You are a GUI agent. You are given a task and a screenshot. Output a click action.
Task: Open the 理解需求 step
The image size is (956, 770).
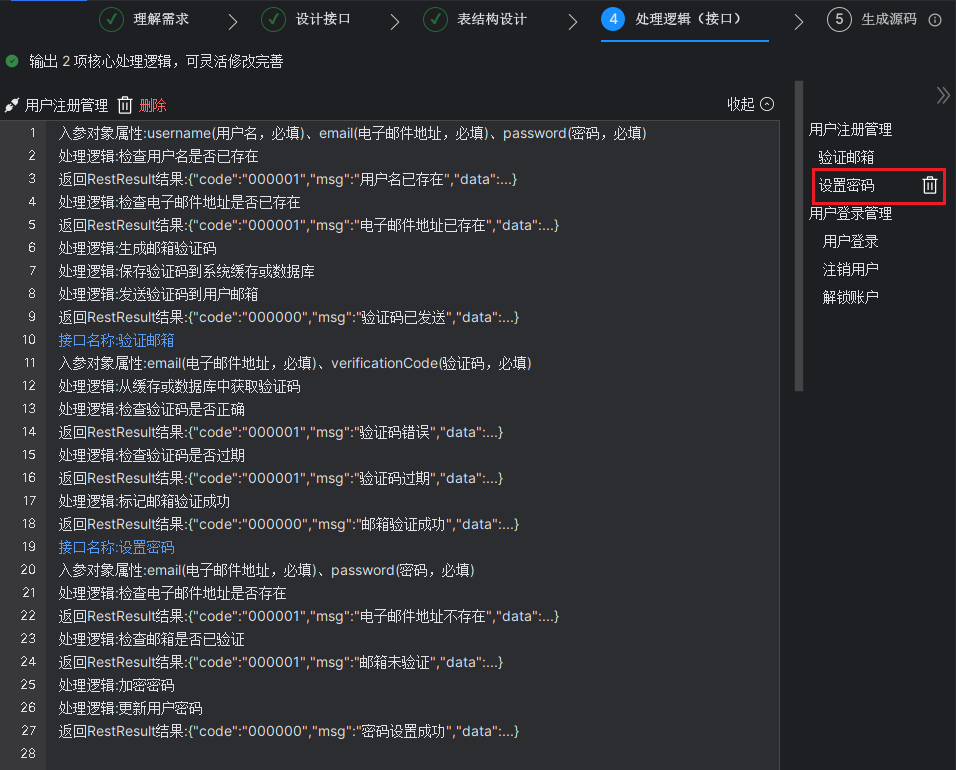point(161,20)
